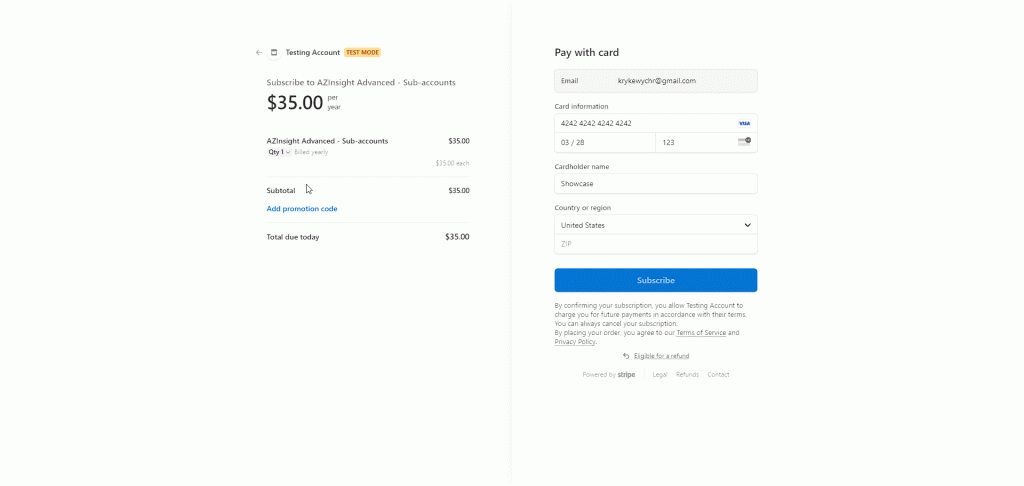Click the Pay with card heading
The width and height of the screenshot is (1024, 486).
586,52
